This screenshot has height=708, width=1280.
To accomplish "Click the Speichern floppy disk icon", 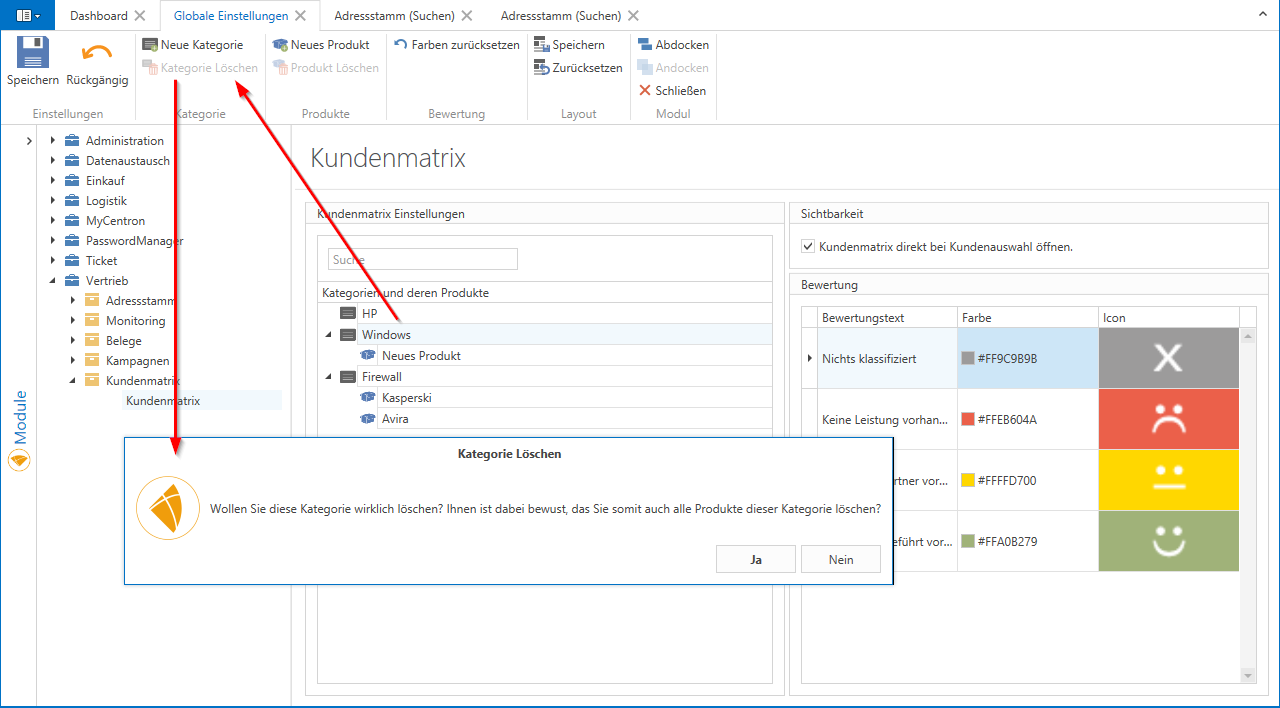I will point(33,53).
